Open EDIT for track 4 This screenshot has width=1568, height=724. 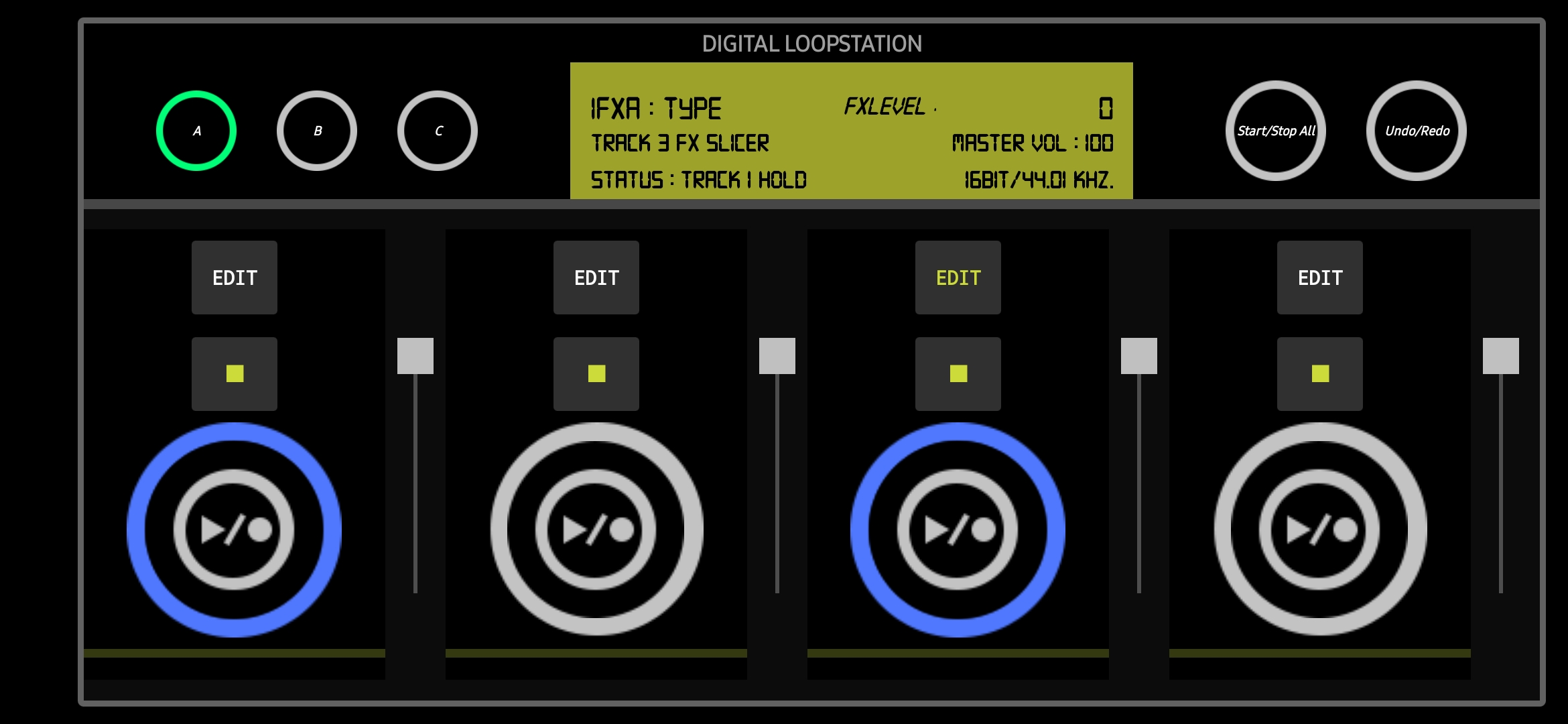tap(1320, 278)
